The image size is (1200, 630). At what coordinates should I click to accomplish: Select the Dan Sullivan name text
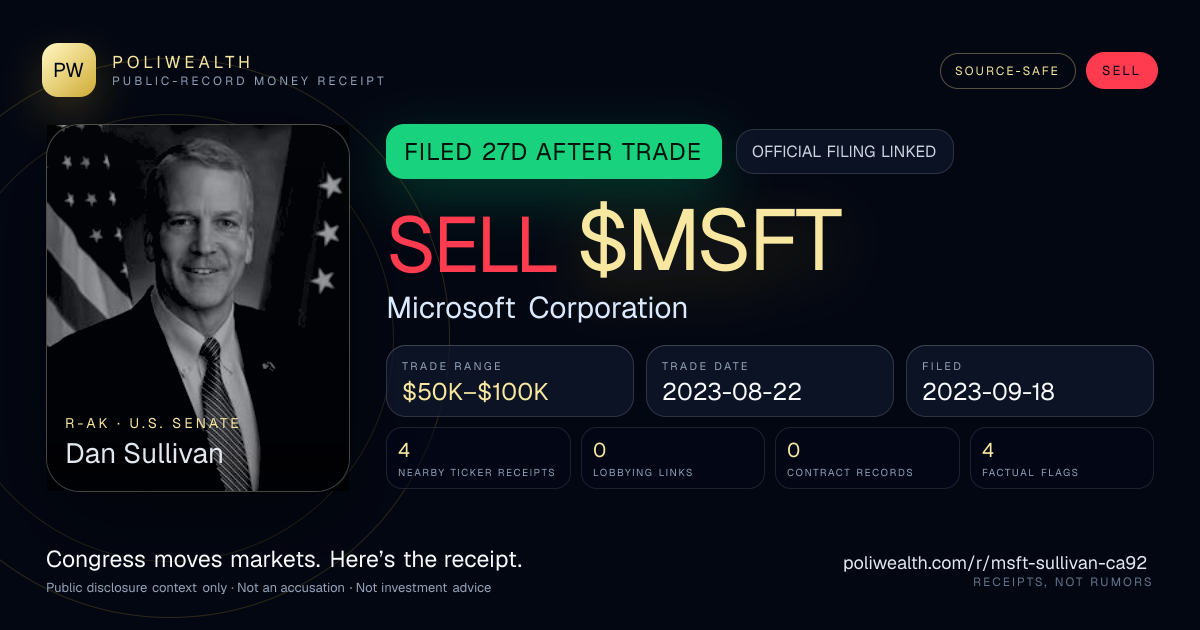[x=144, y=454]
